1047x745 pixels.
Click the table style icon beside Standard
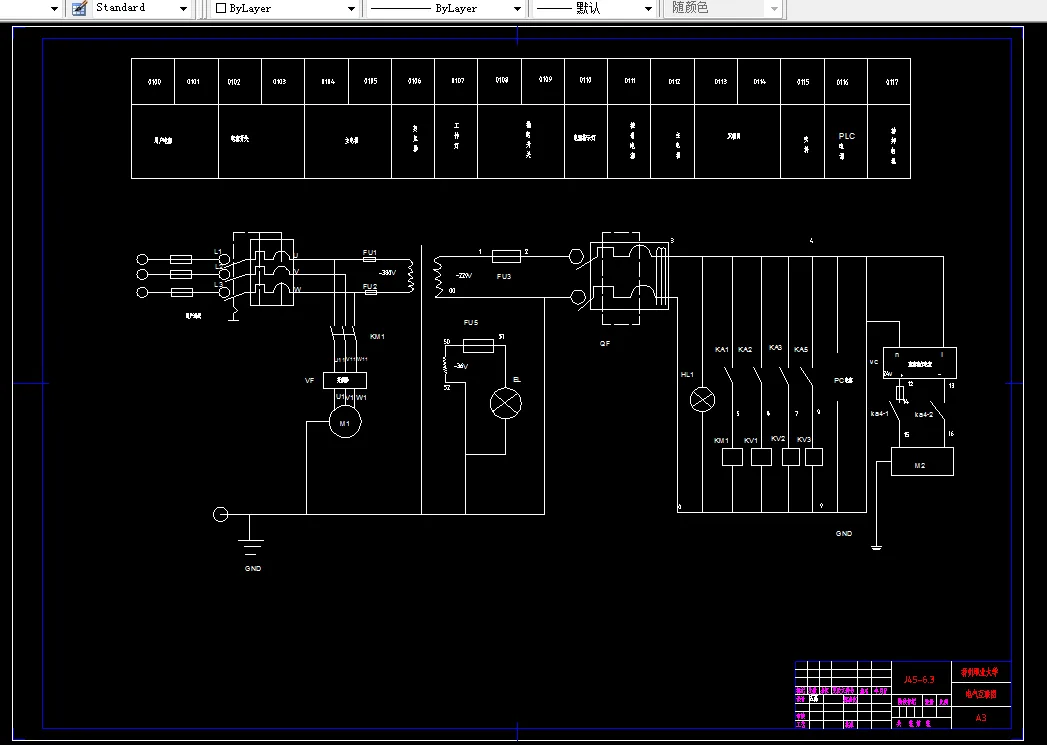point(79,8)
